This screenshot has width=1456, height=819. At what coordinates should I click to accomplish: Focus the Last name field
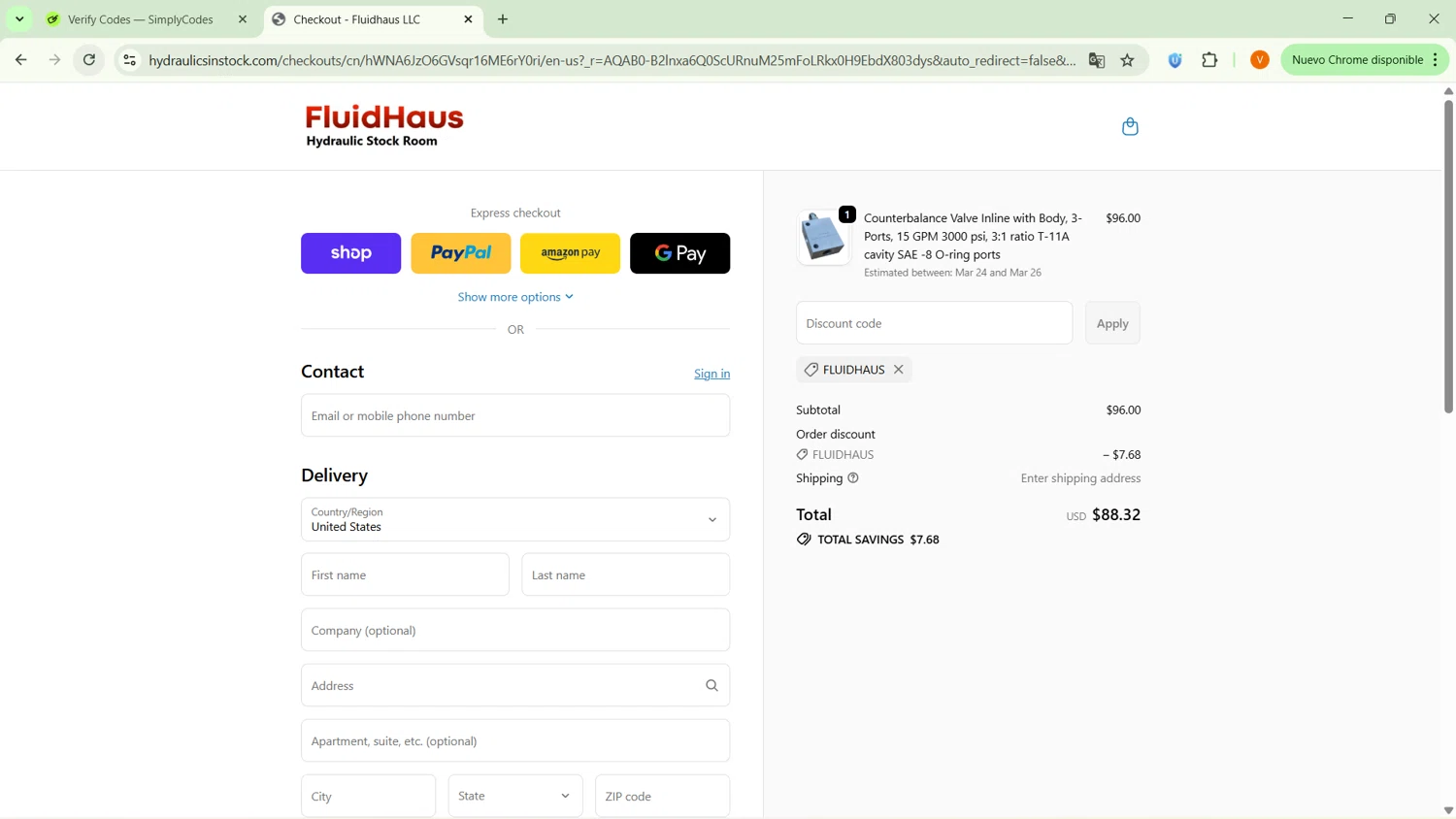click(x=625, y=574)
